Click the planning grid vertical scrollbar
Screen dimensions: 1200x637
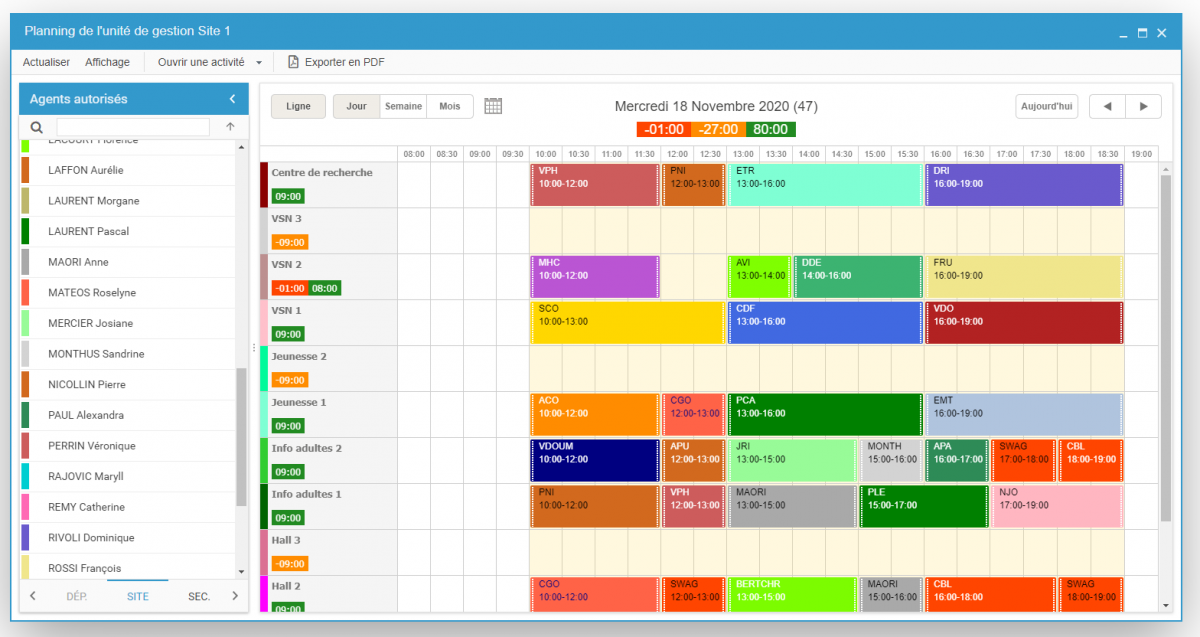(x=1165, y=347)
